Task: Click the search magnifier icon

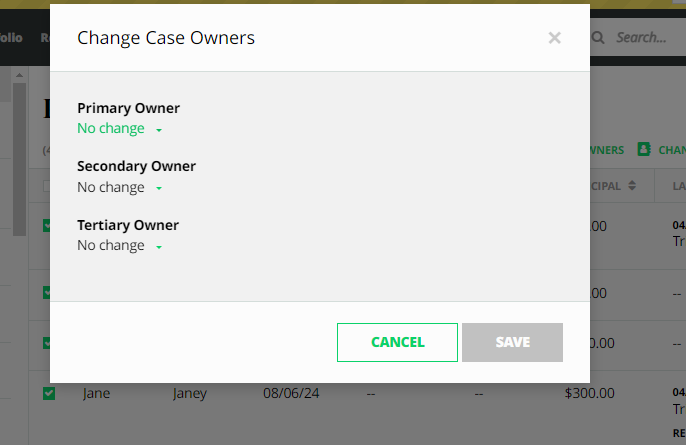Action: (599, 38)
